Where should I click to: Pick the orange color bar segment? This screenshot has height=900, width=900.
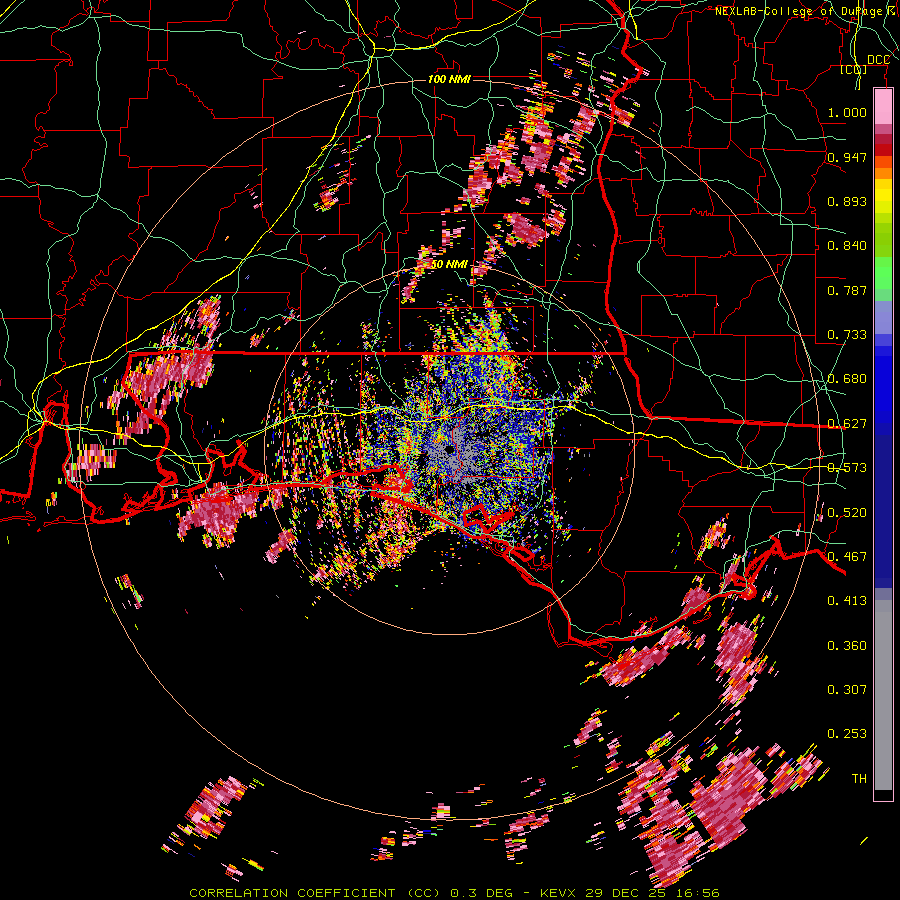[883, 171]
